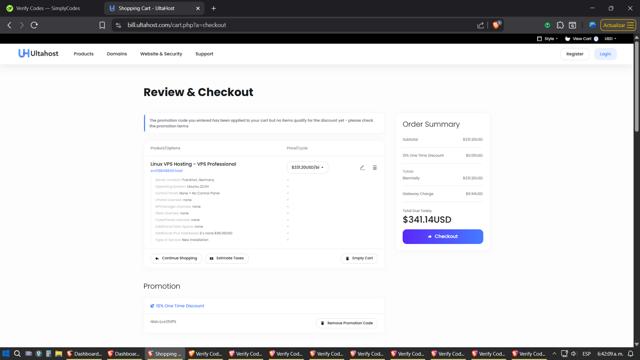
Task: Expand the Style dropdown
Action: point(547,39)
